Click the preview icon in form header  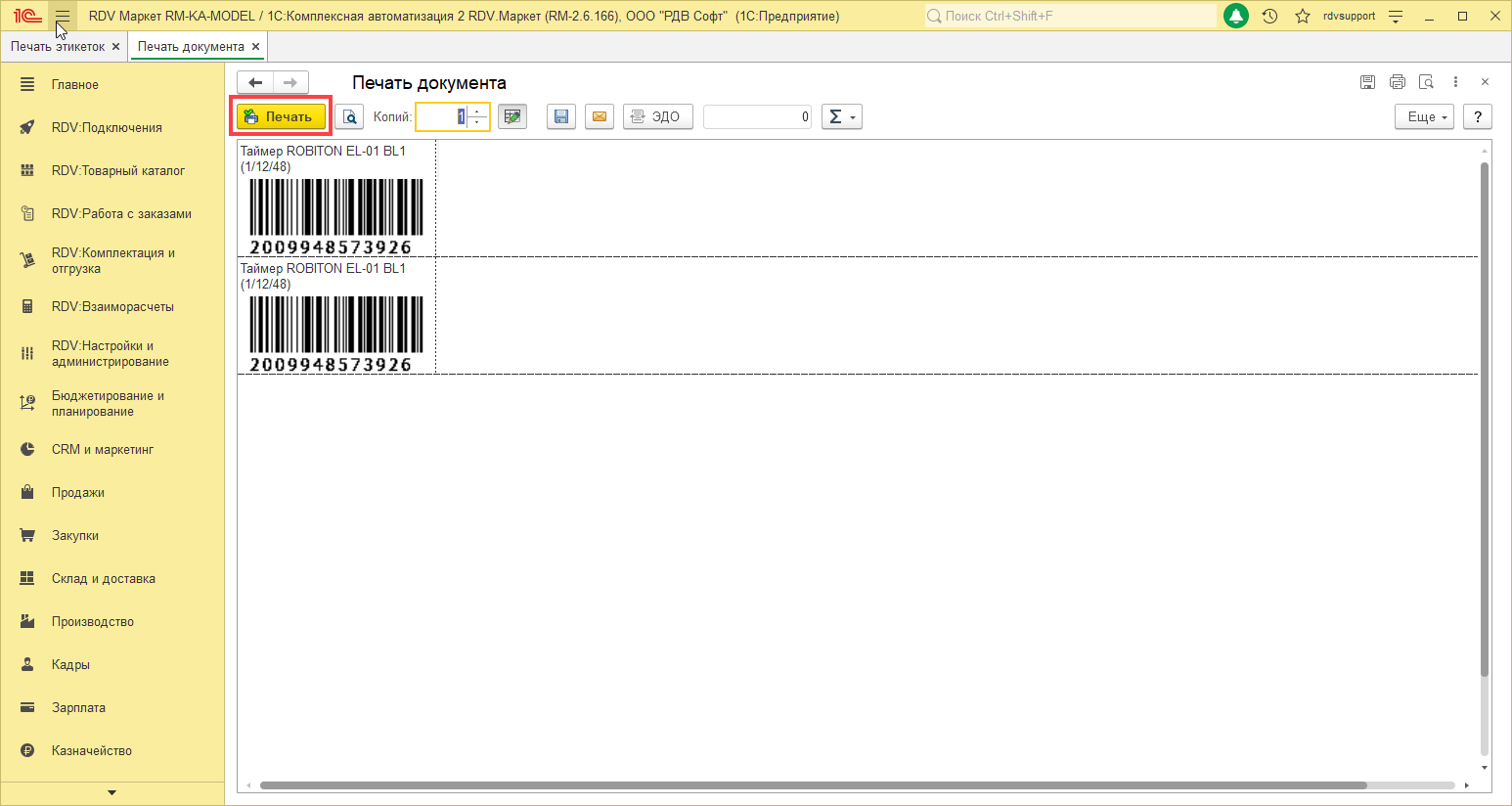pos(1427,82)
